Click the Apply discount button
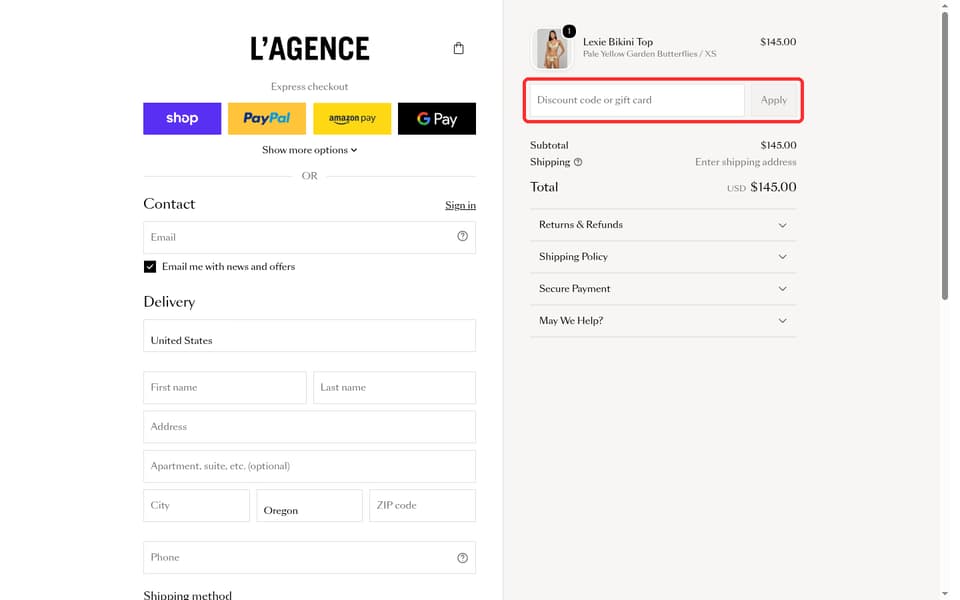Image resolution: width=960 pixels, height=600 pixels. pos(774,100)
